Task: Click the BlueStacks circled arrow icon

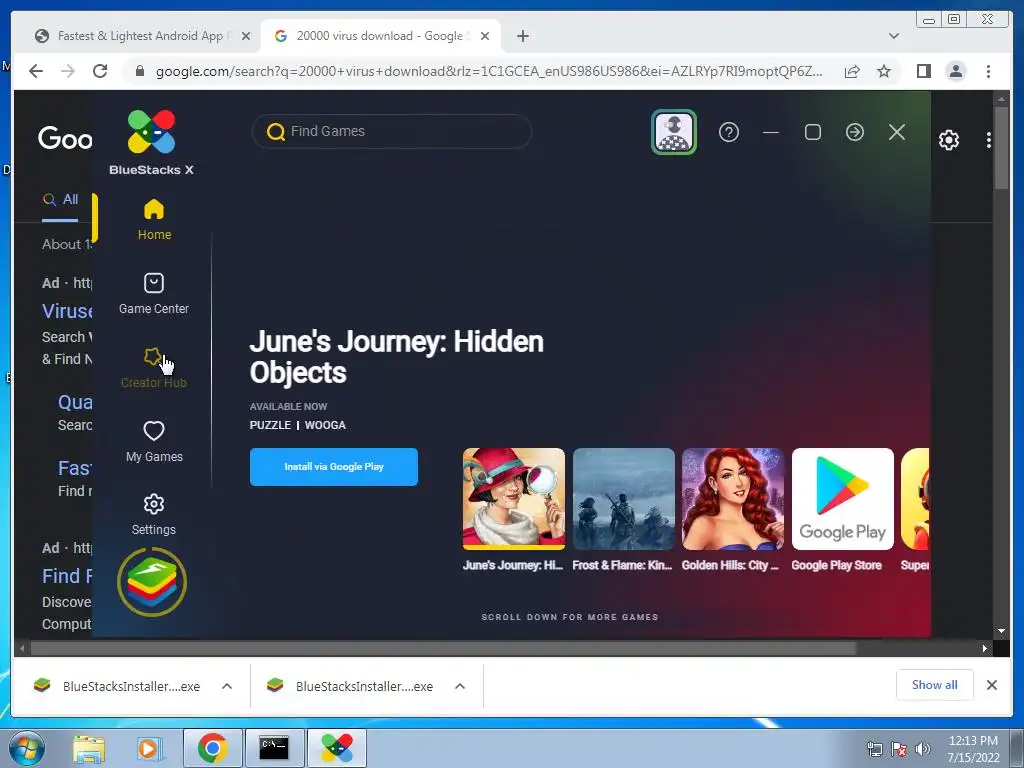Action: coord(855,133)
